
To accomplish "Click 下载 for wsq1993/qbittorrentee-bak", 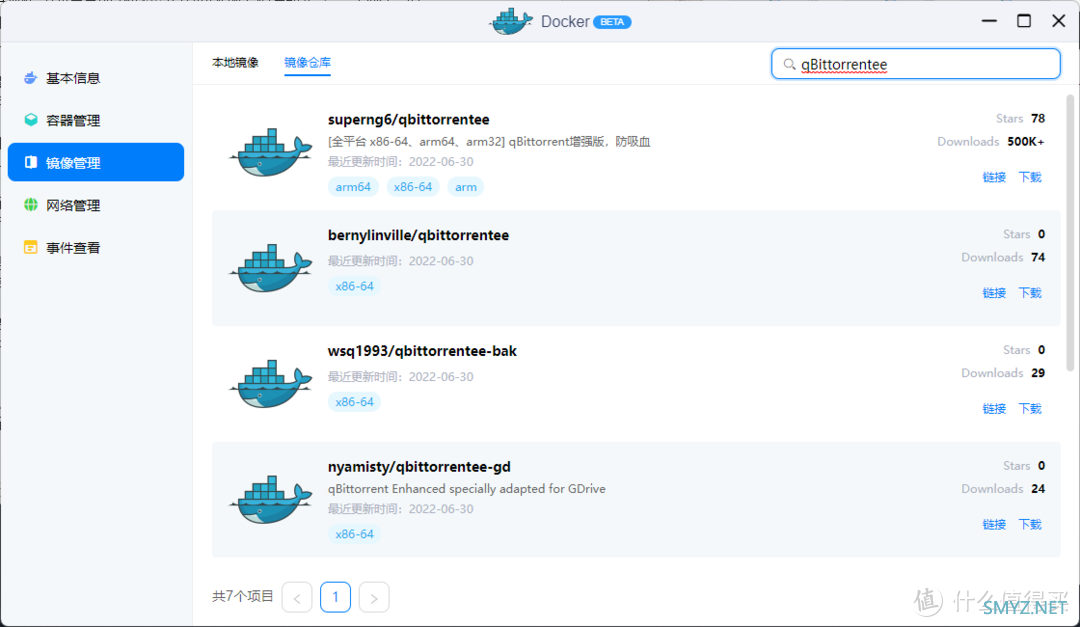I will (1030, 409).
